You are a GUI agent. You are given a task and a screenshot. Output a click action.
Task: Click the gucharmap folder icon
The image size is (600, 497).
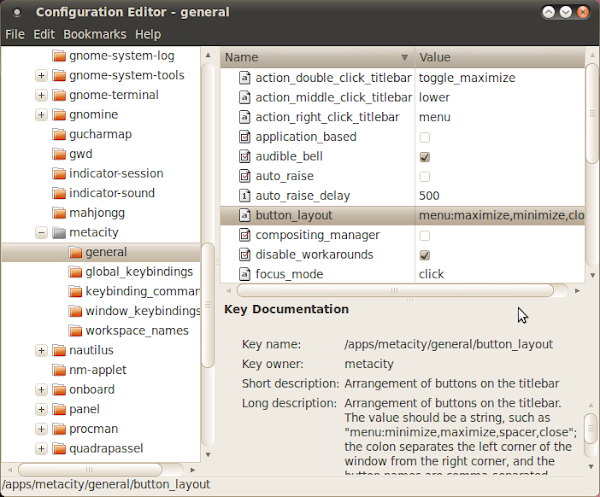click(x=59, y=135)
